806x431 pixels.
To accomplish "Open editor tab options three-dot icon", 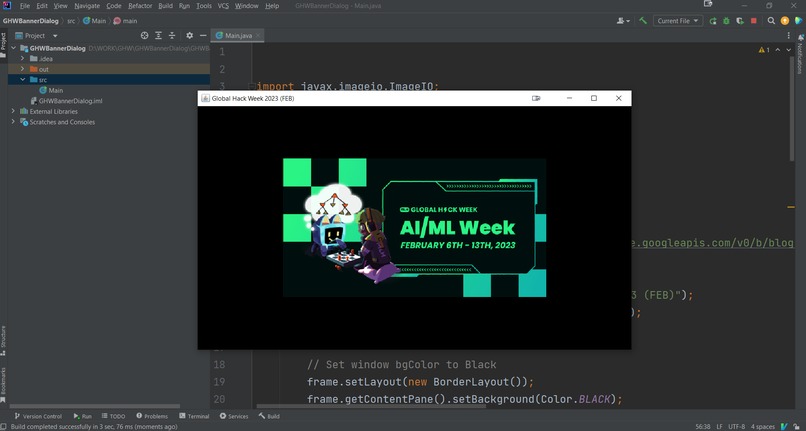I will pyautogui.click(x=789, y=35).
